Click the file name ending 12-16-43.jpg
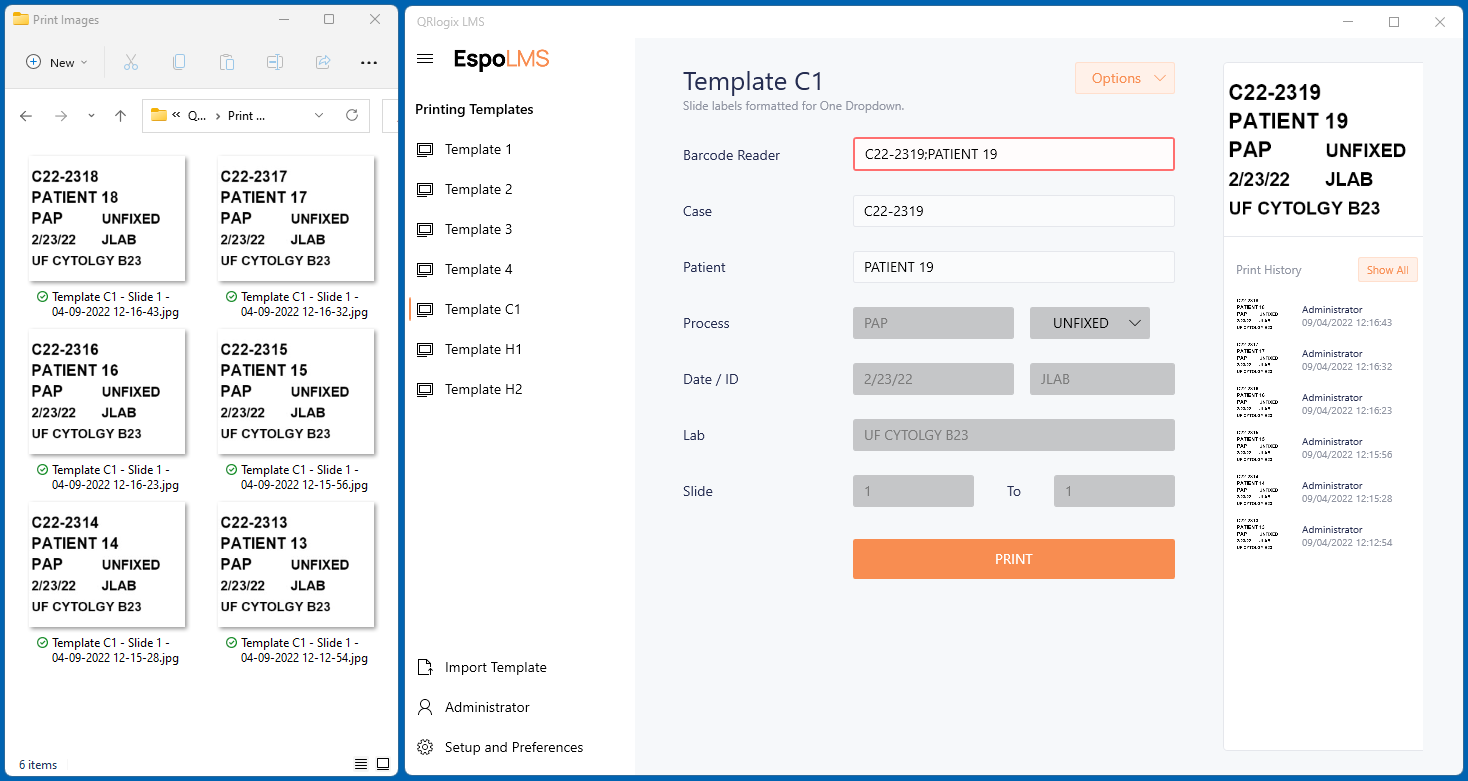1468x781 pixels. tap(115, 305)
